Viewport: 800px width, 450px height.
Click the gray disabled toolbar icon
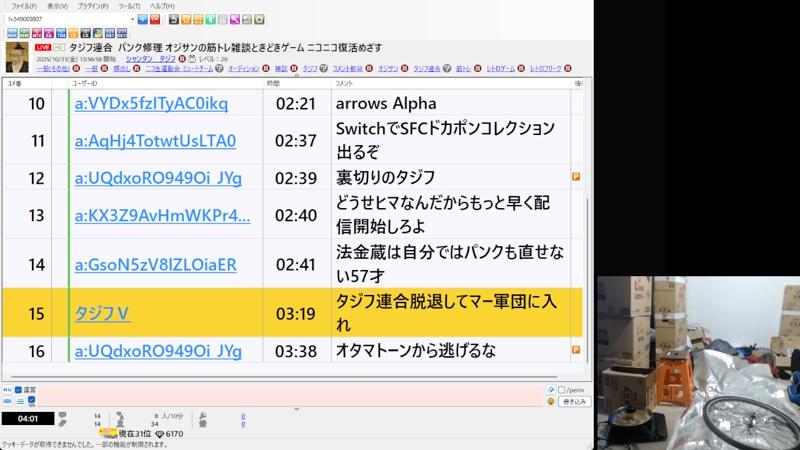(222, 19)
